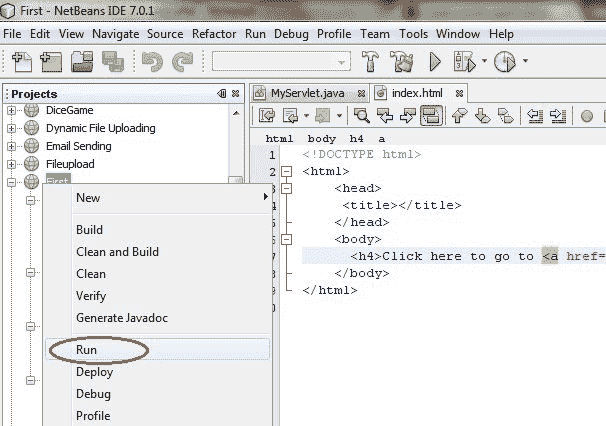
Task: Close the index.html tab
Action: click(459, 94)
